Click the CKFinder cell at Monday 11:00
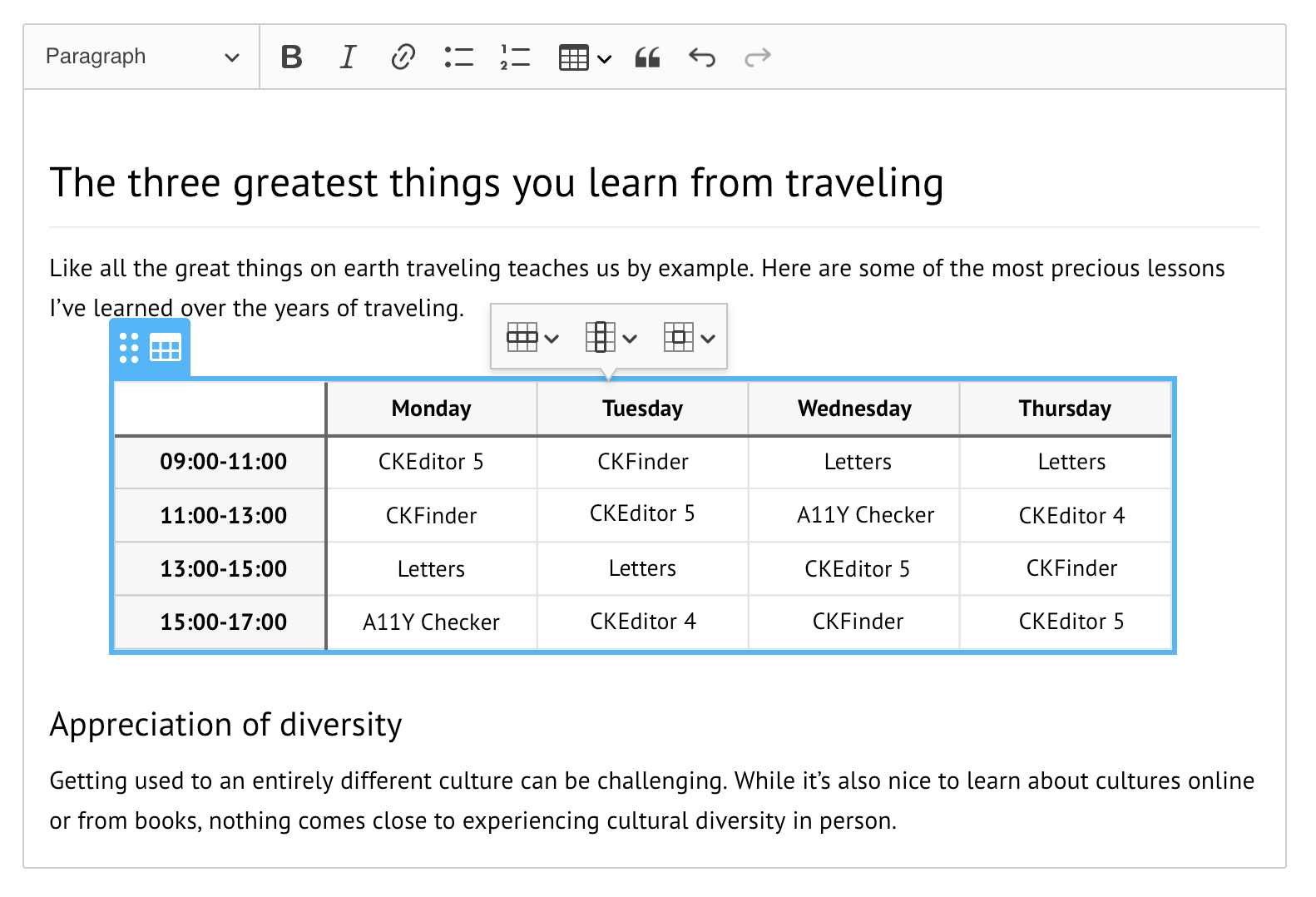Image resolution: width=1316 pixels, height=897 pixels. click(x=432, y=515)
